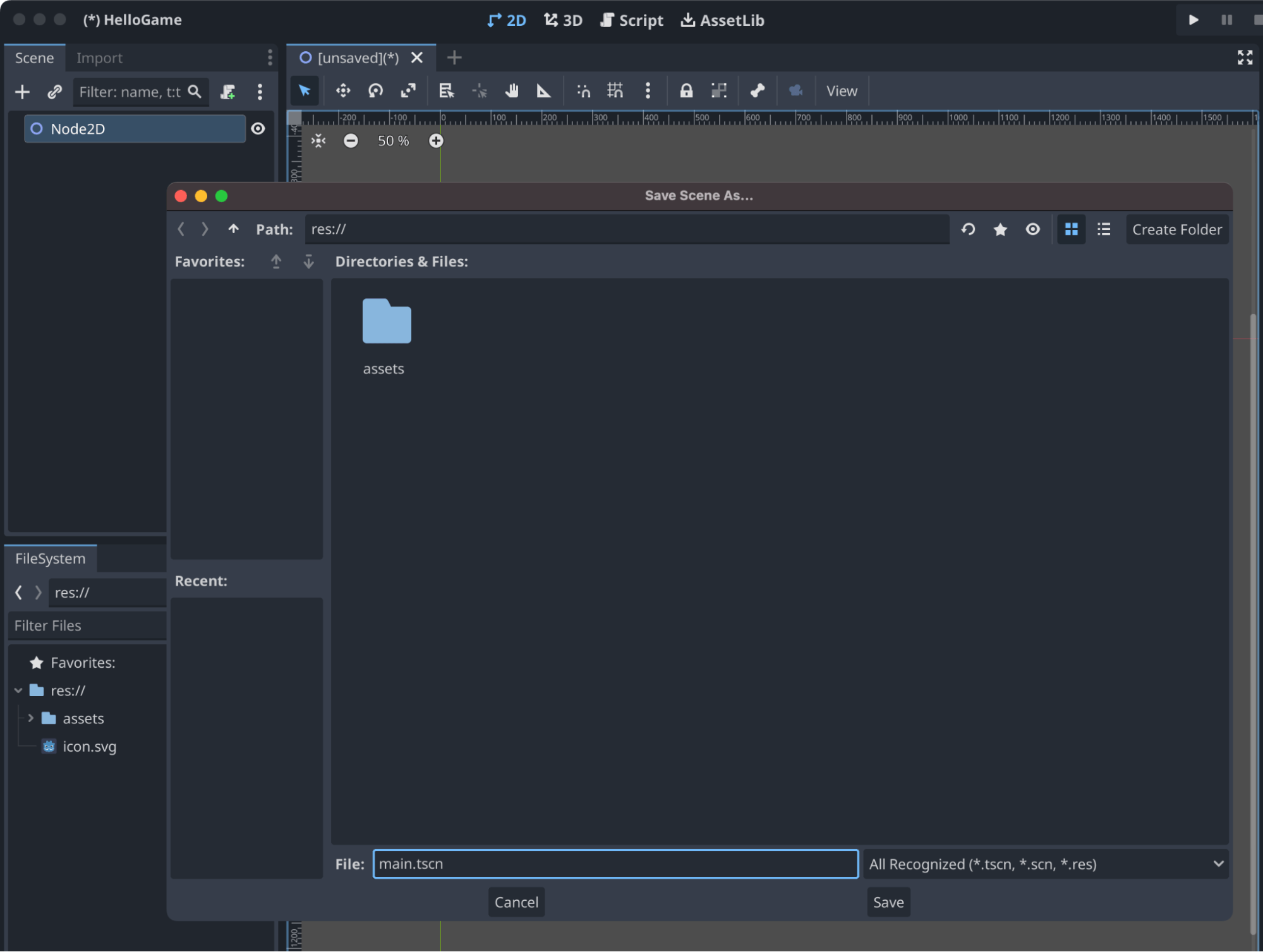The image size is (1263, 952).
Task: Select the Move tool
Action: click(x=343, y=90)
